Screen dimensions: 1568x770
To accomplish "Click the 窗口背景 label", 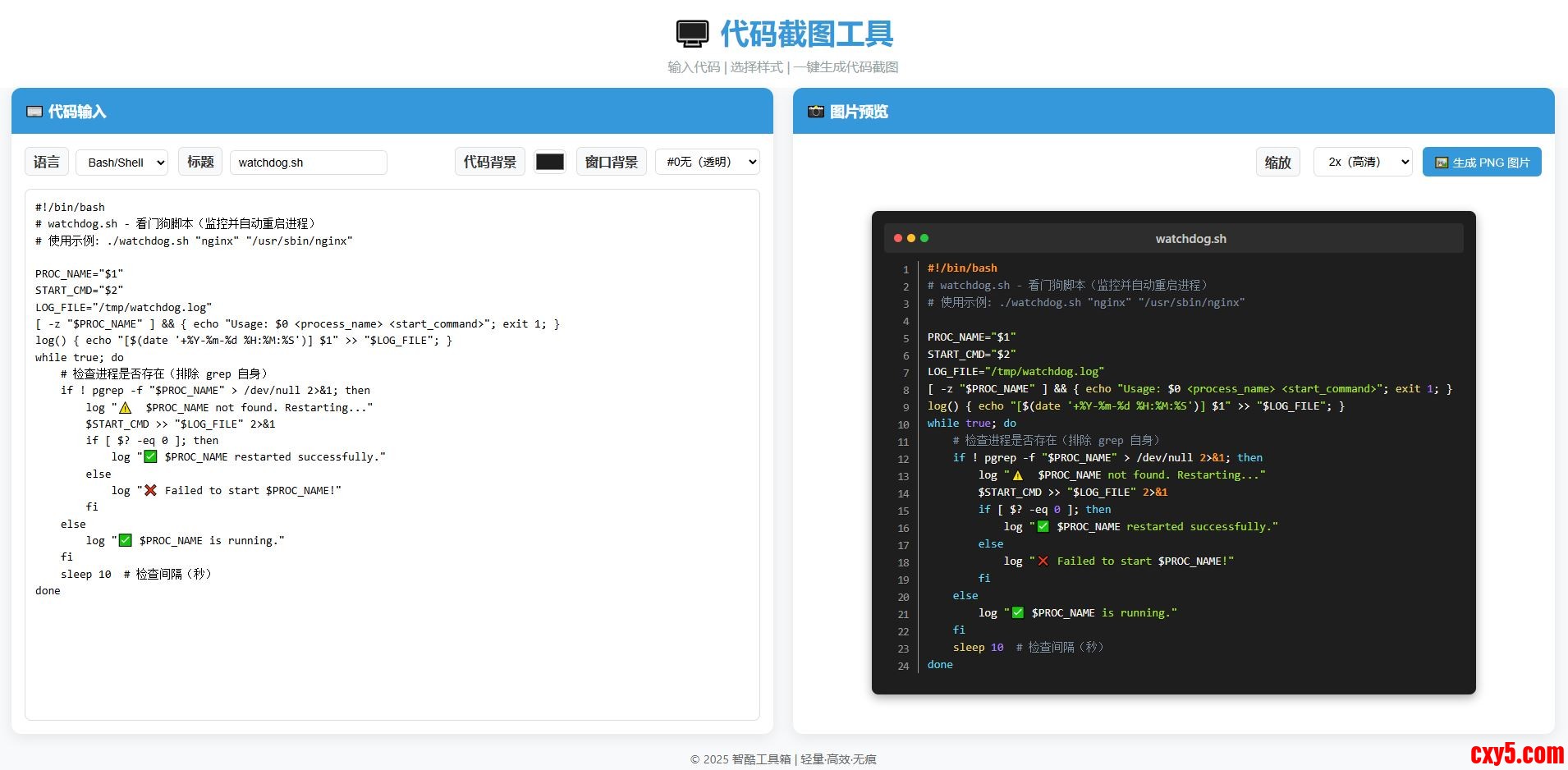I will tap(611, 162).
